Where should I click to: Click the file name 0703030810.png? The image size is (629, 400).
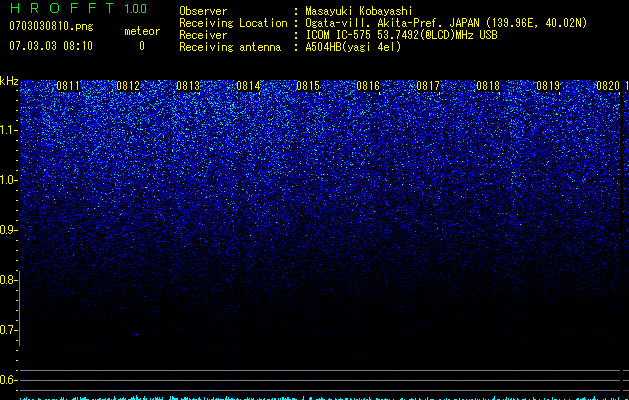[x=51, y=26]
